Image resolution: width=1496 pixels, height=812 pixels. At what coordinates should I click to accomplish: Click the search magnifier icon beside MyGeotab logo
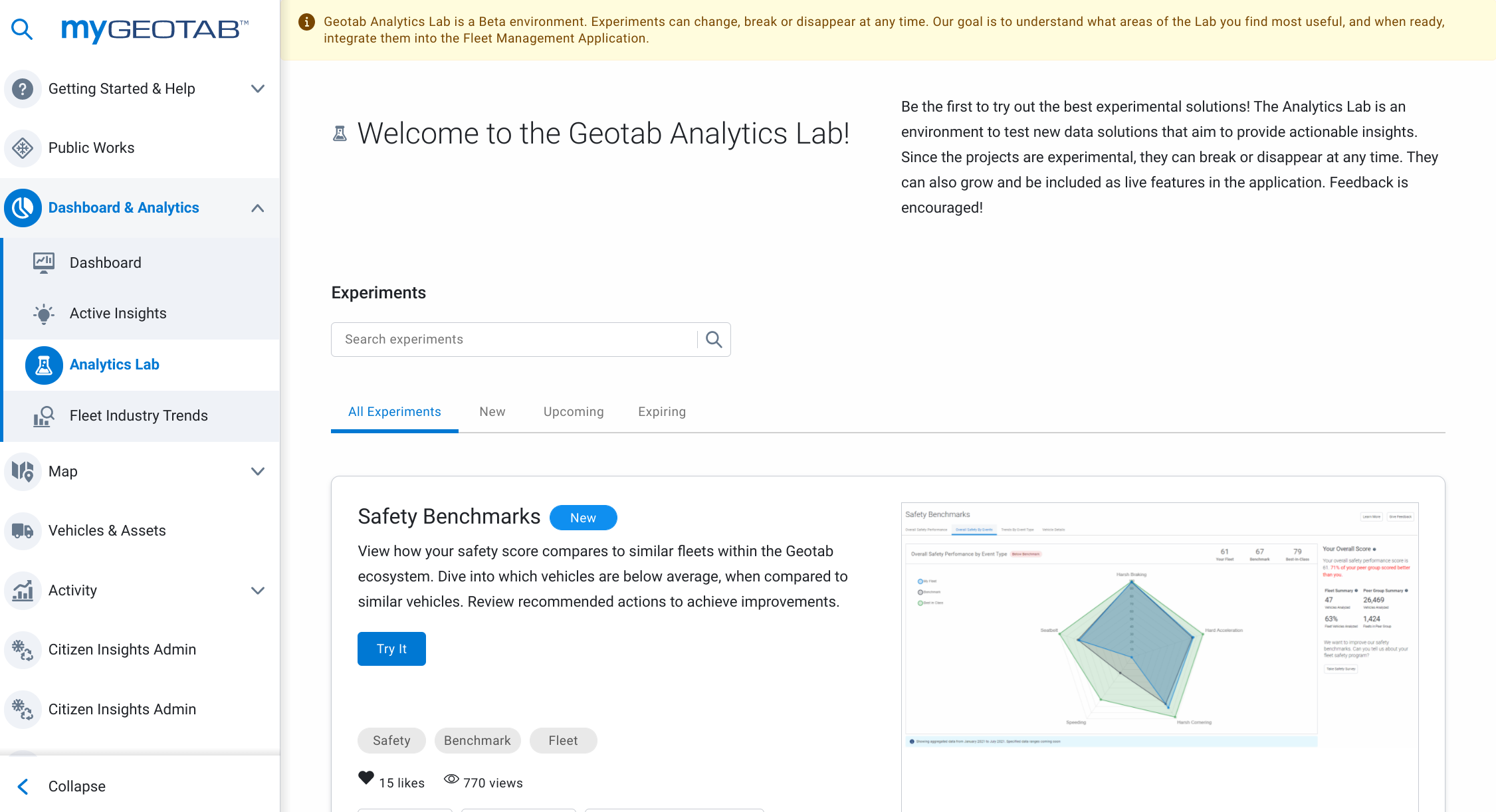22,29
